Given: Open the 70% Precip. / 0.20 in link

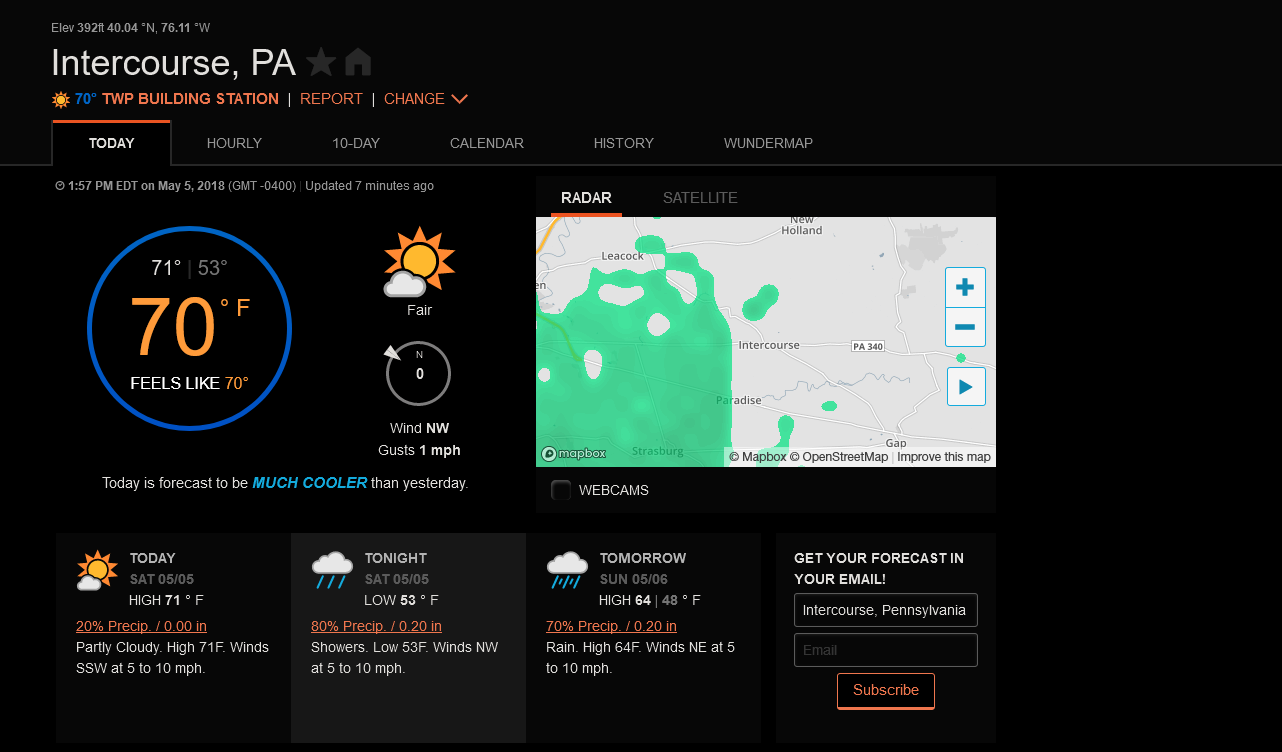Looking at the screenshot, I should point(611,626).
